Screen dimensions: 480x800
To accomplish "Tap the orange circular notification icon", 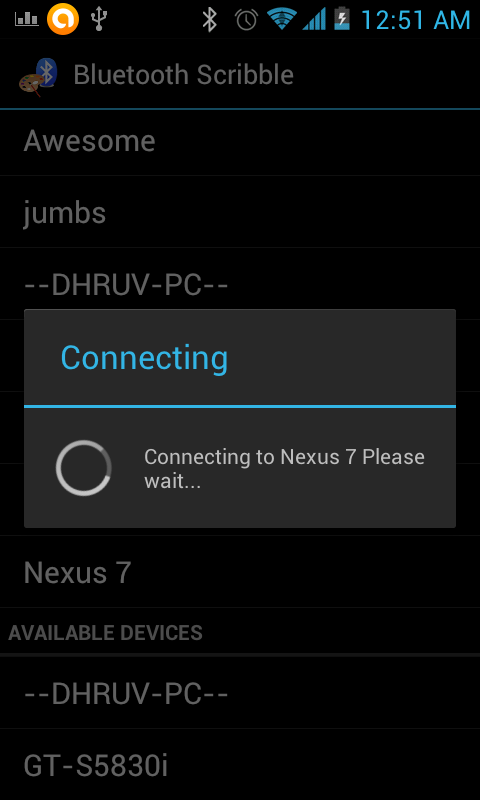I will pyautogui.click(x=63, y=19).
